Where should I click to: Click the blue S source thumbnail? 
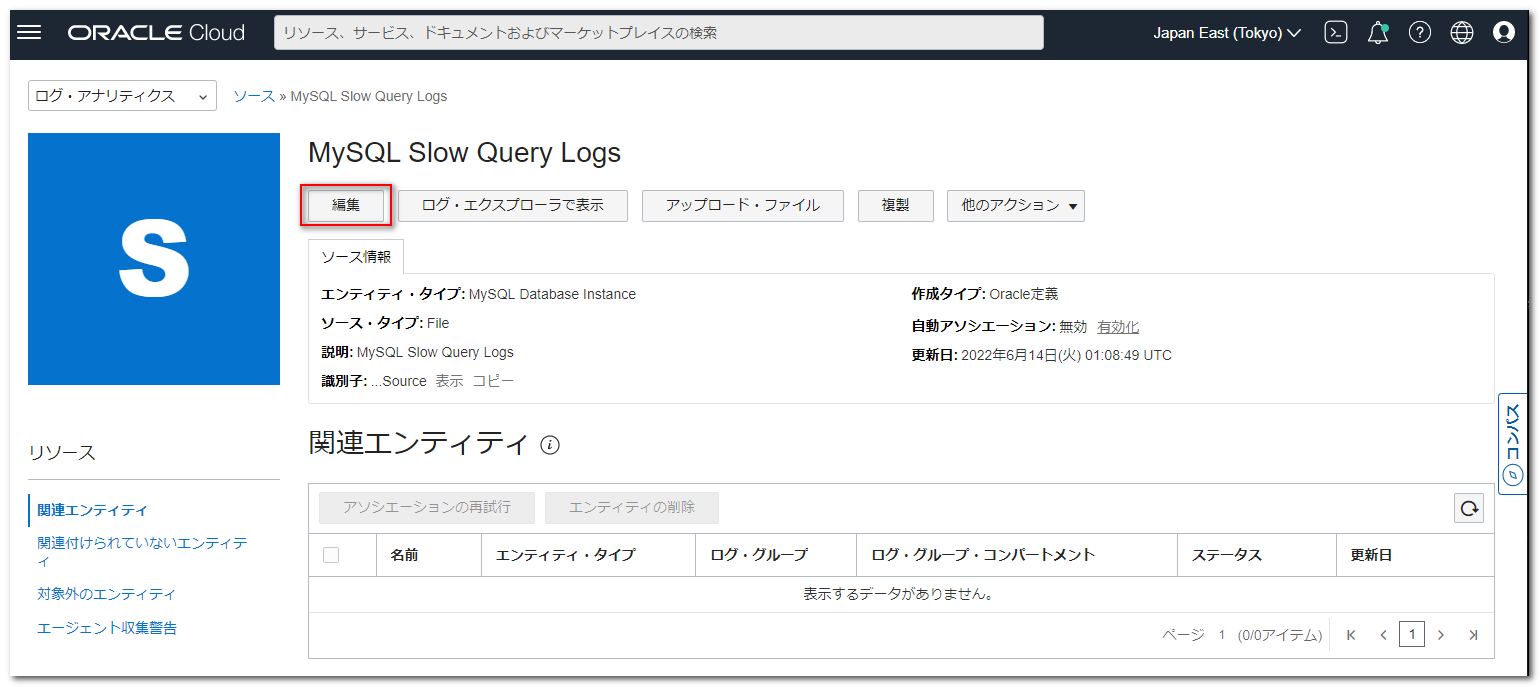pyautogui.click(x=154, y=259)
